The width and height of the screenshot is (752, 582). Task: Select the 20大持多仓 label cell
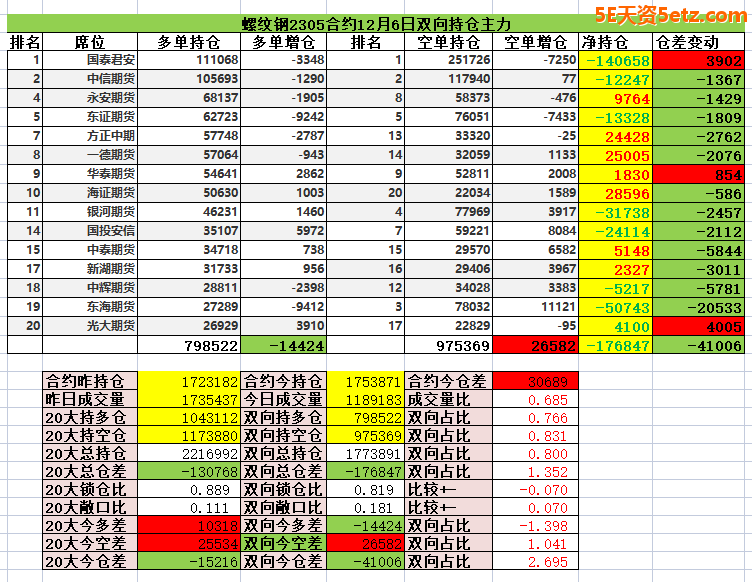click(x=90, y=417)
